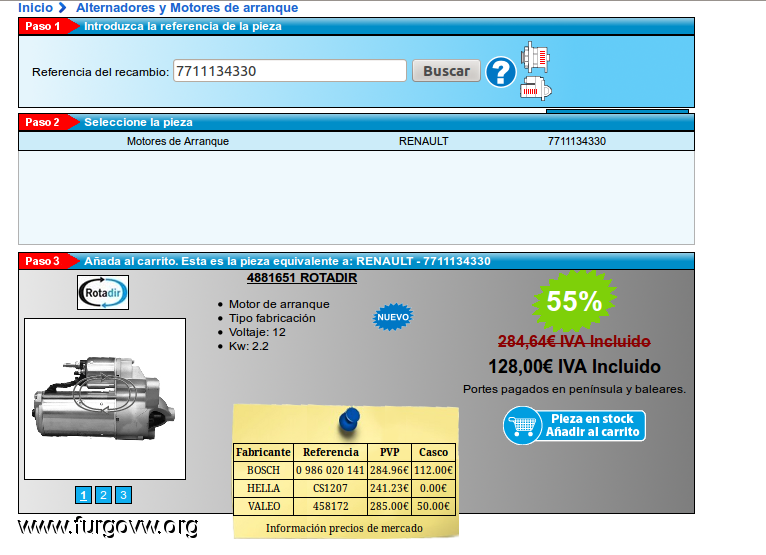
Task: Click the Seleccione la pieza heading
Action: point(138,122)
